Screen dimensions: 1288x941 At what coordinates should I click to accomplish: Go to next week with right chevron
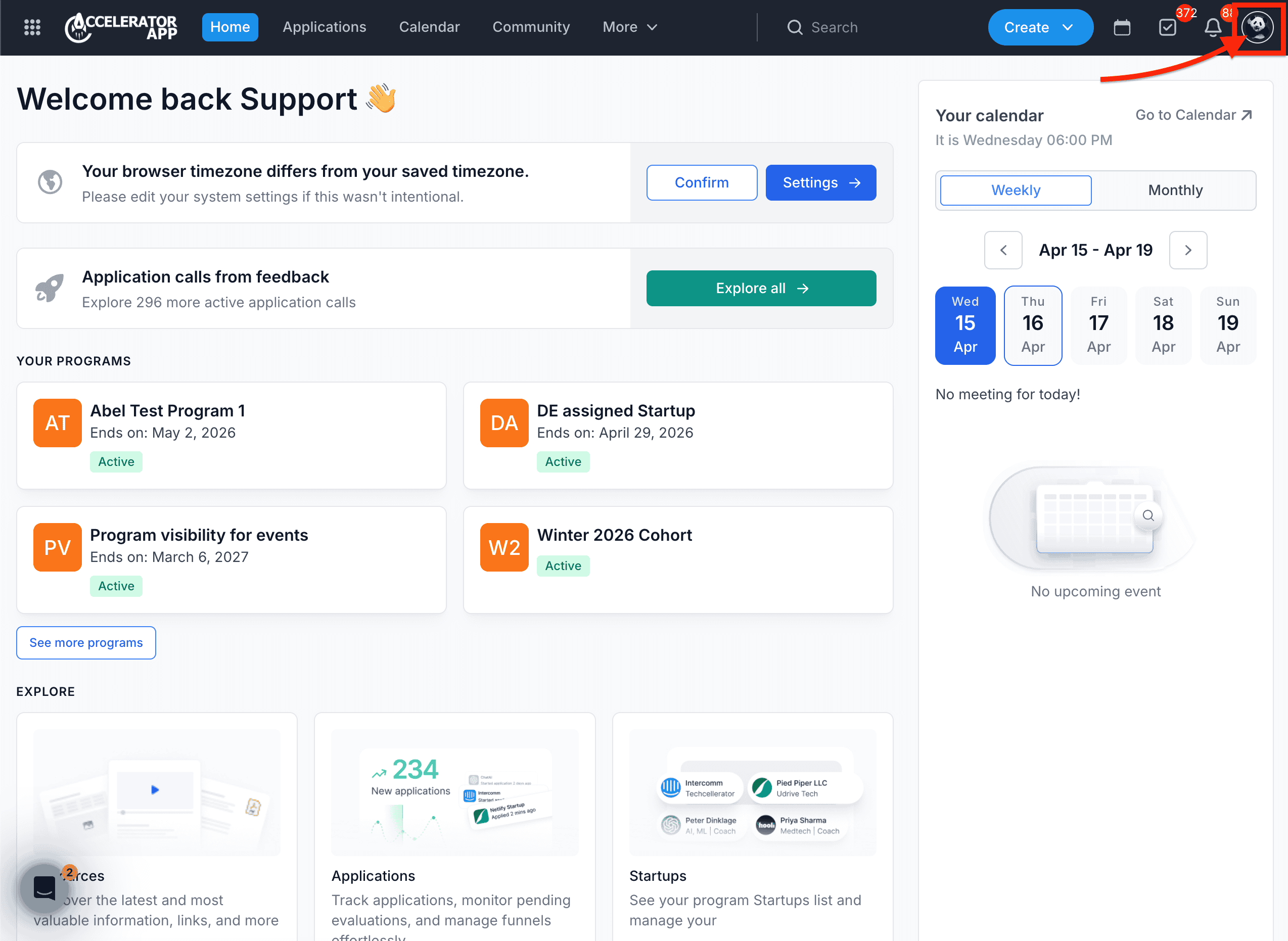[1188, 250]
